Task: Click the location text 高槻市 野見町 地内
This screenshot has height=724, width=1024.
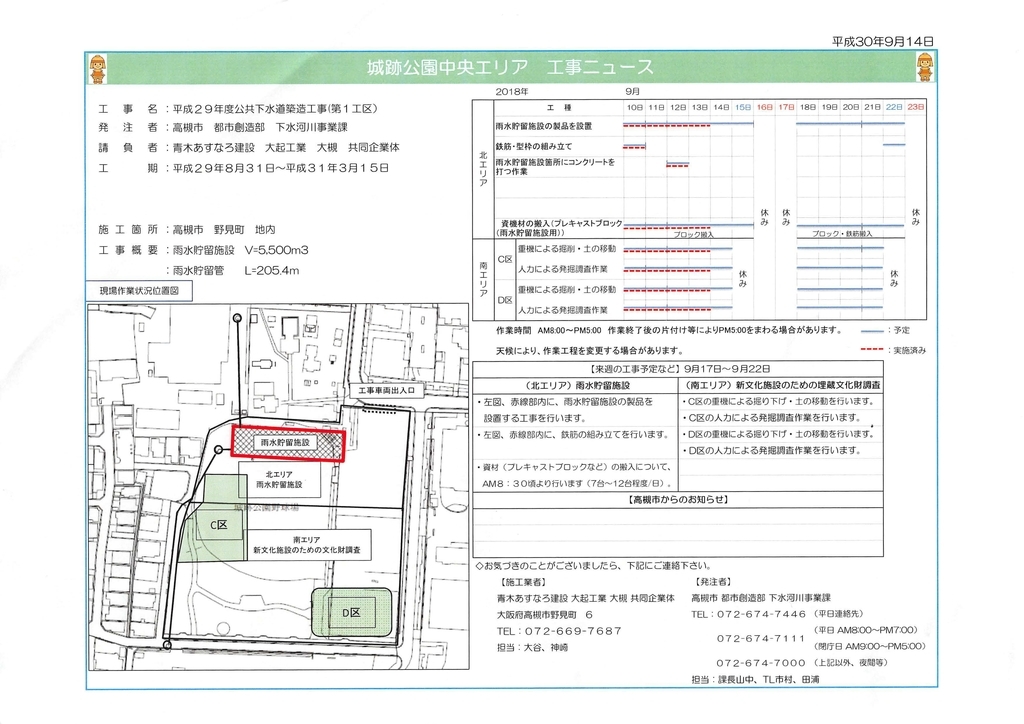Action: tap(224, 230)
